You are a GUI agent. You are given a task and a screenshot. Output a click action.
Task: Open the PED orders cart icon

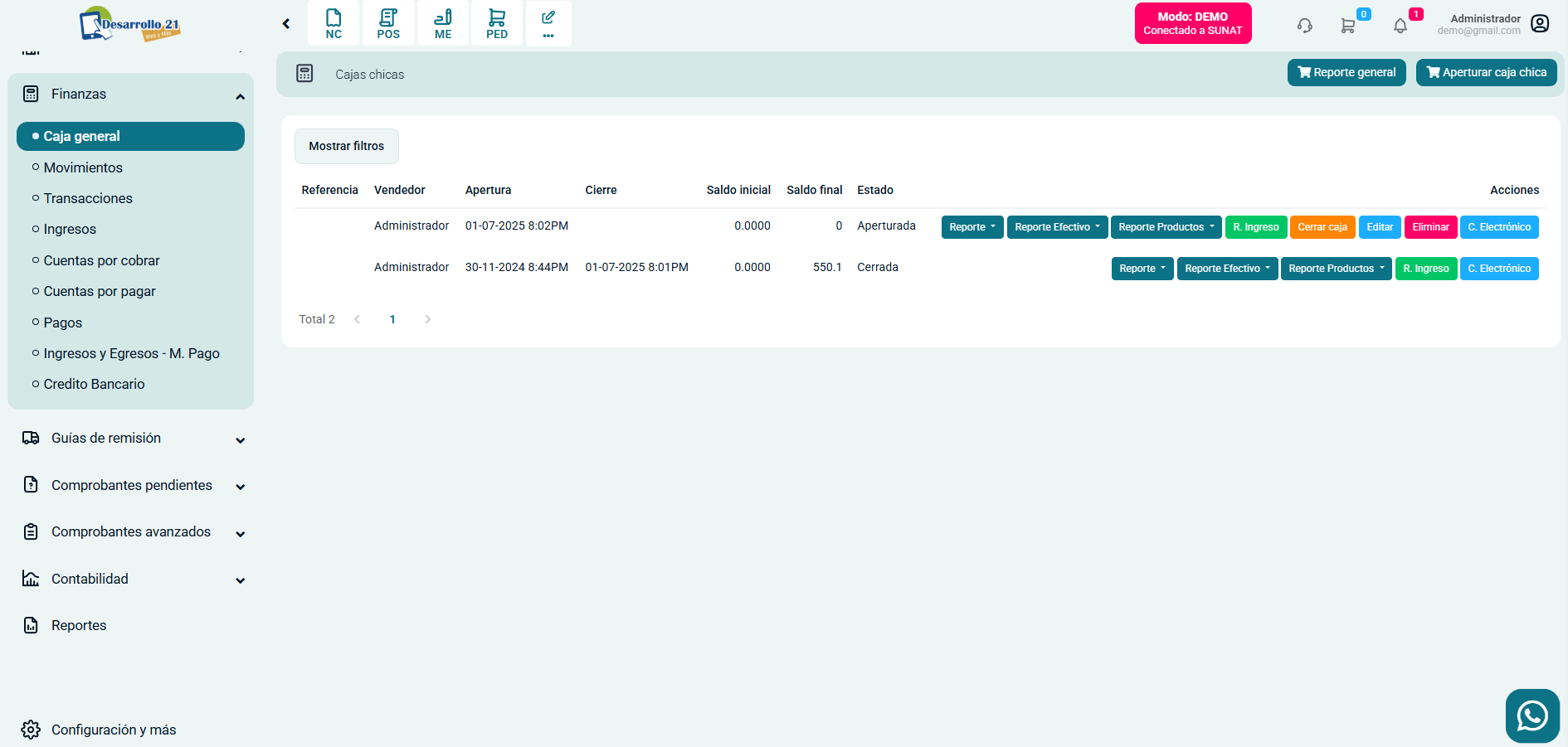point(497,23)
